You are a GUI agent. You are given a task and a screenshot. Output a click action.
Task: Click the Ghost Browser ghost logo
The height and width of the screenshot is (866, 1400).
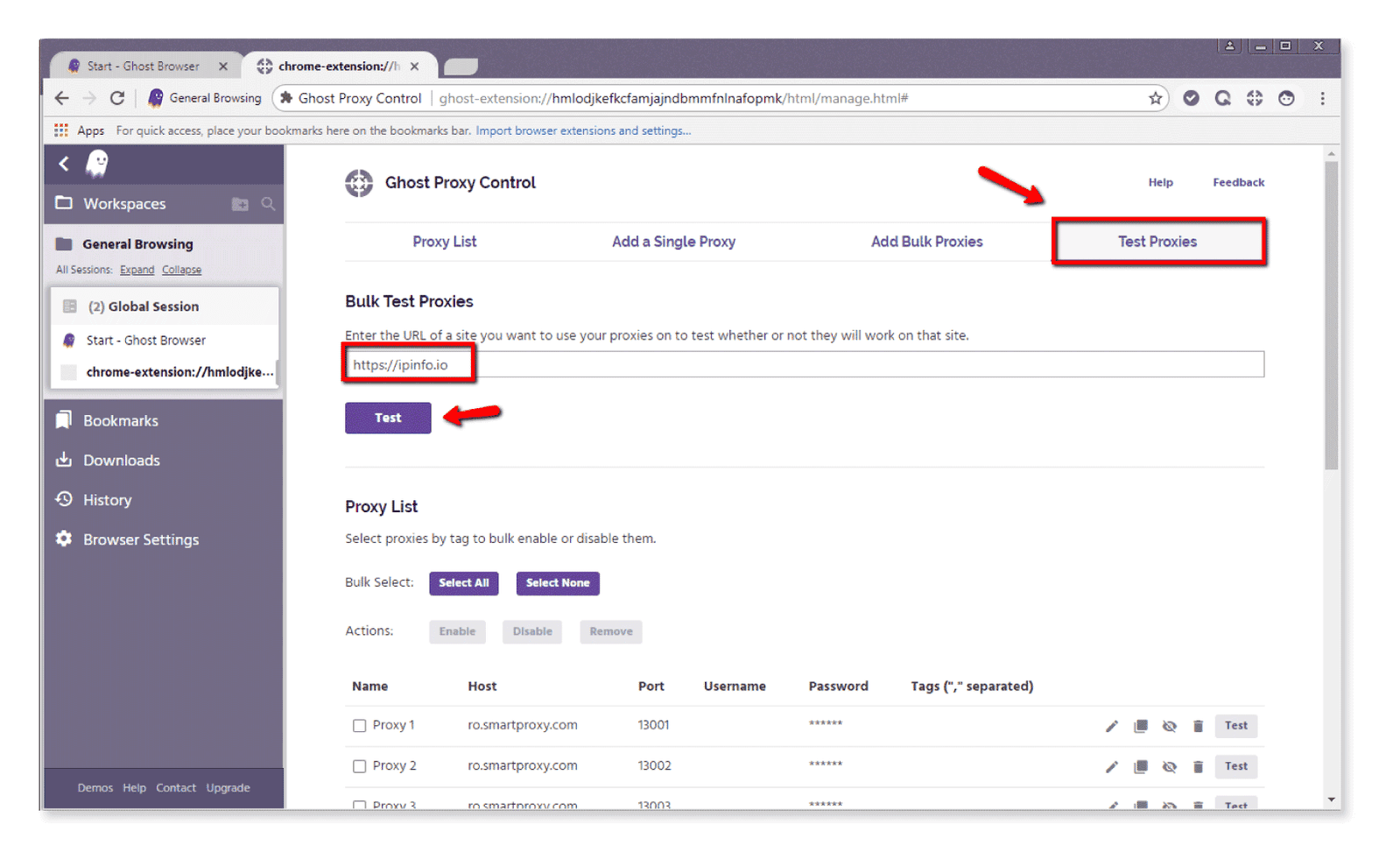(97, 163)
